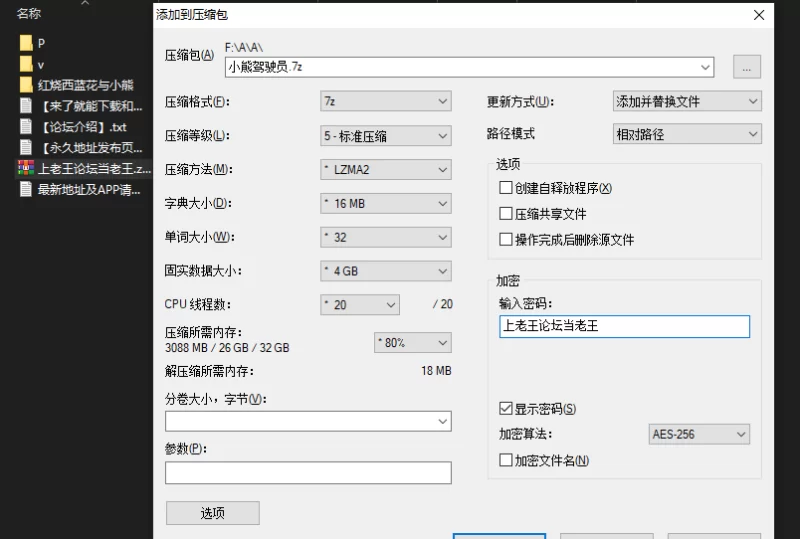Click the F:\A\A\ path text
This screenshot has height=539, width=800.
[244, 47]
